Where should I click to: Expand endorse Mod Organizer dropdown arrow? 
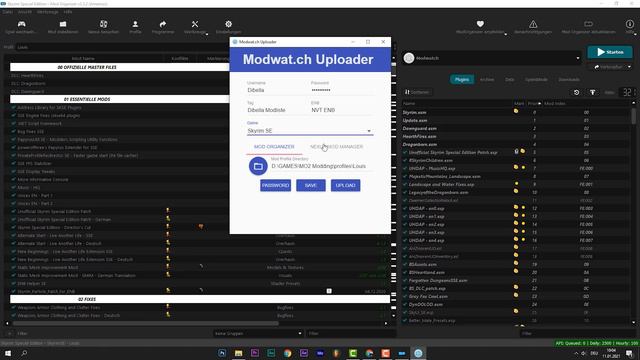click(x=506, y=34)
